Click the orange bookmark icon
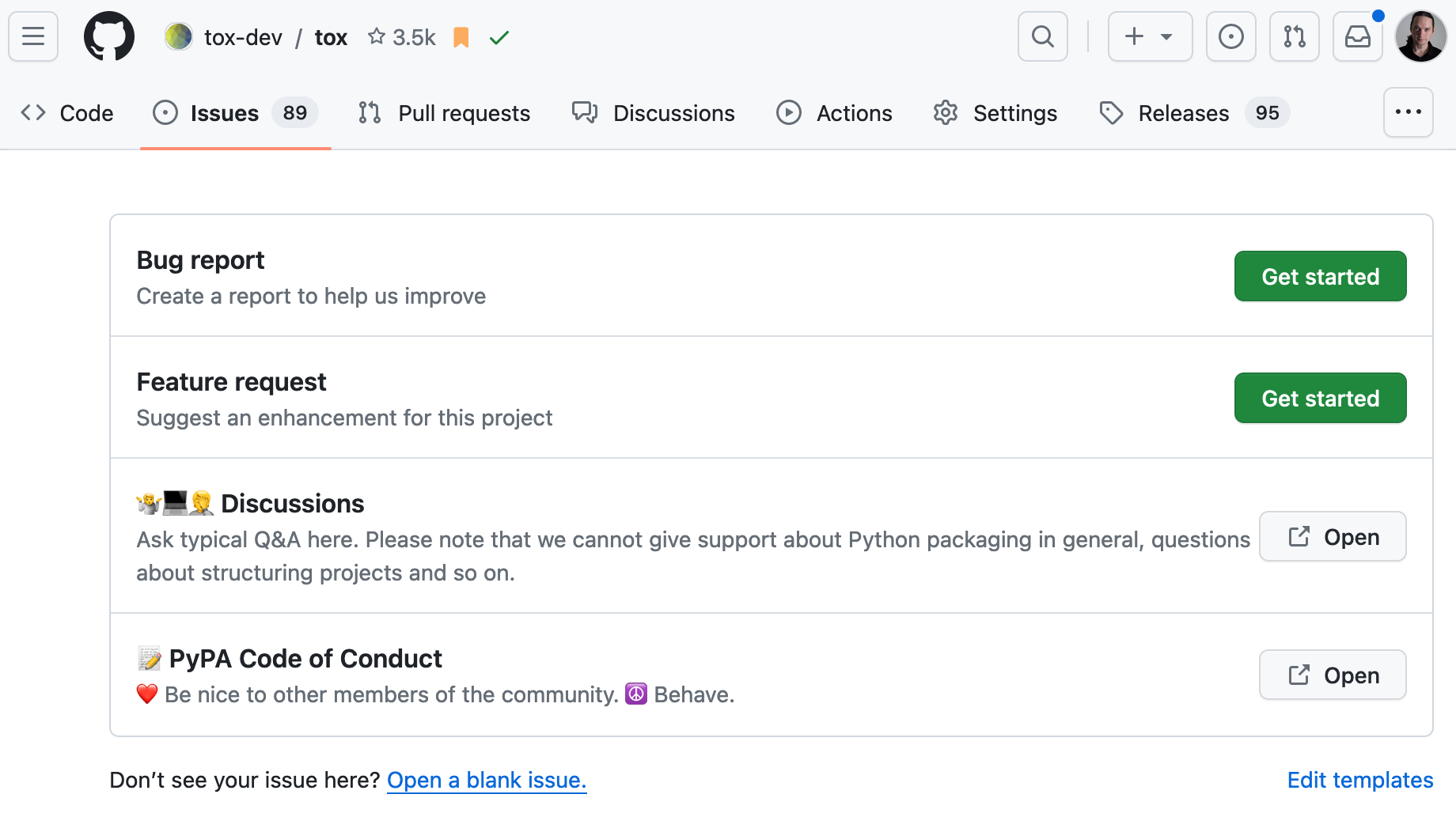1456x832 pixels. pos(461,37)
